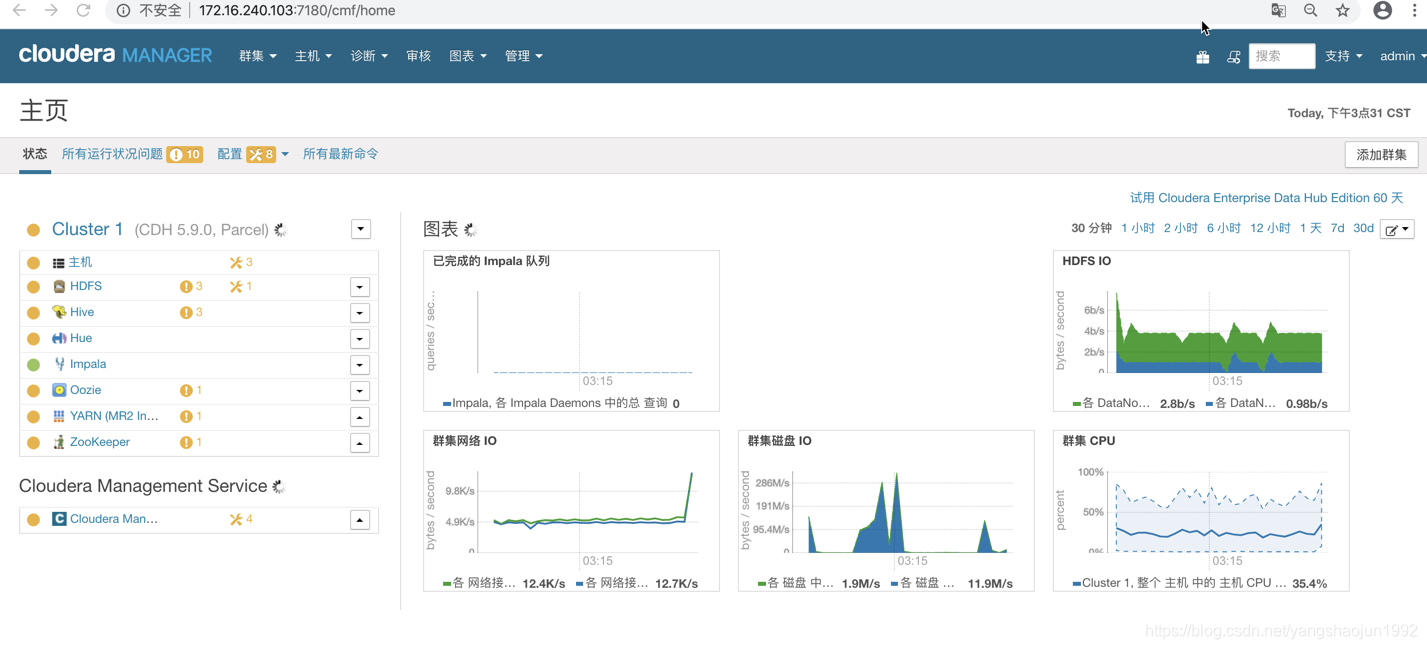Click the browser back arrow
This screenshot has height=649, width=1427.
19,10
